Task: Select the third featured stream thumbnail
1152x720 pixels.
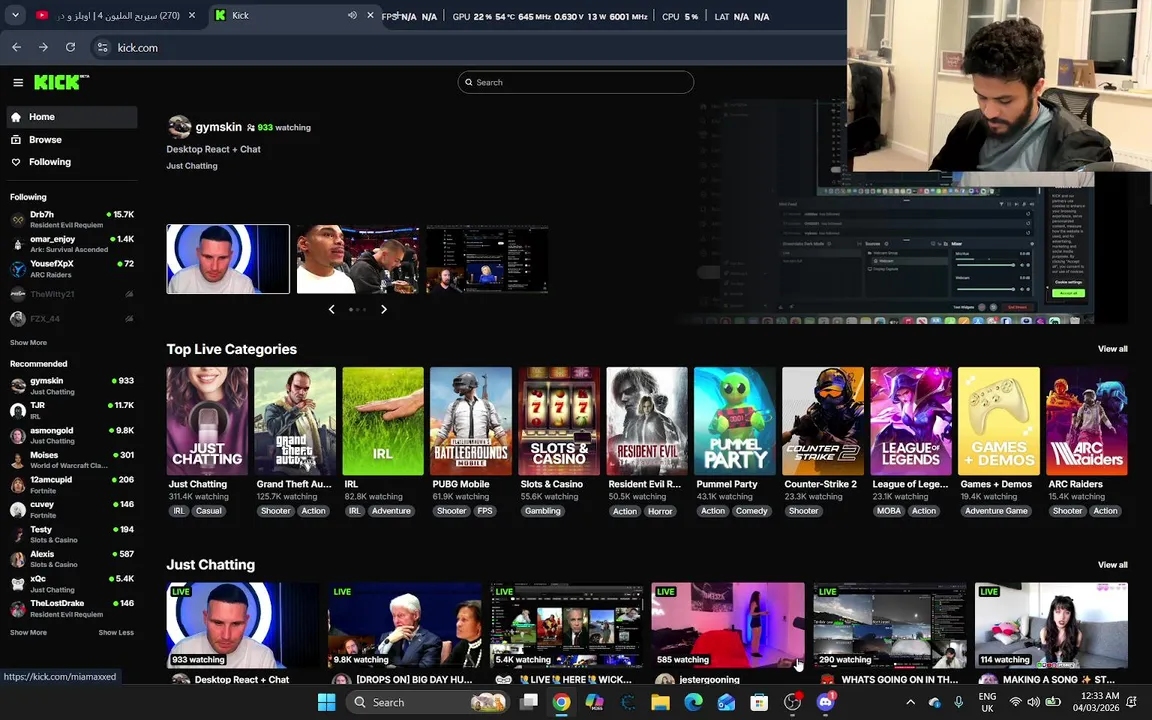Action: [487, 259]
